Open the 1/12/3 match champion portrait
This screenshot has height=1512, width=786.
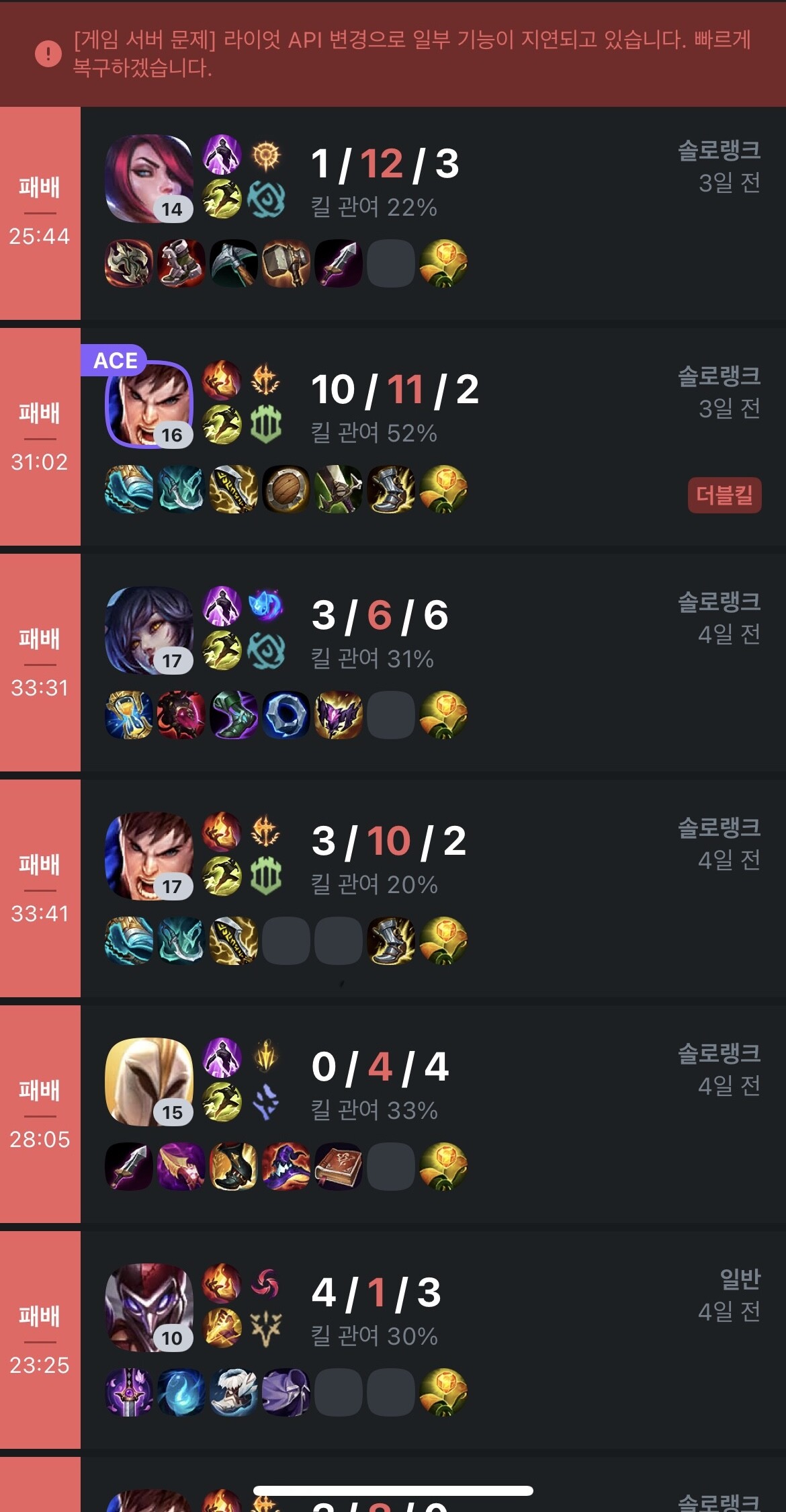149,179
